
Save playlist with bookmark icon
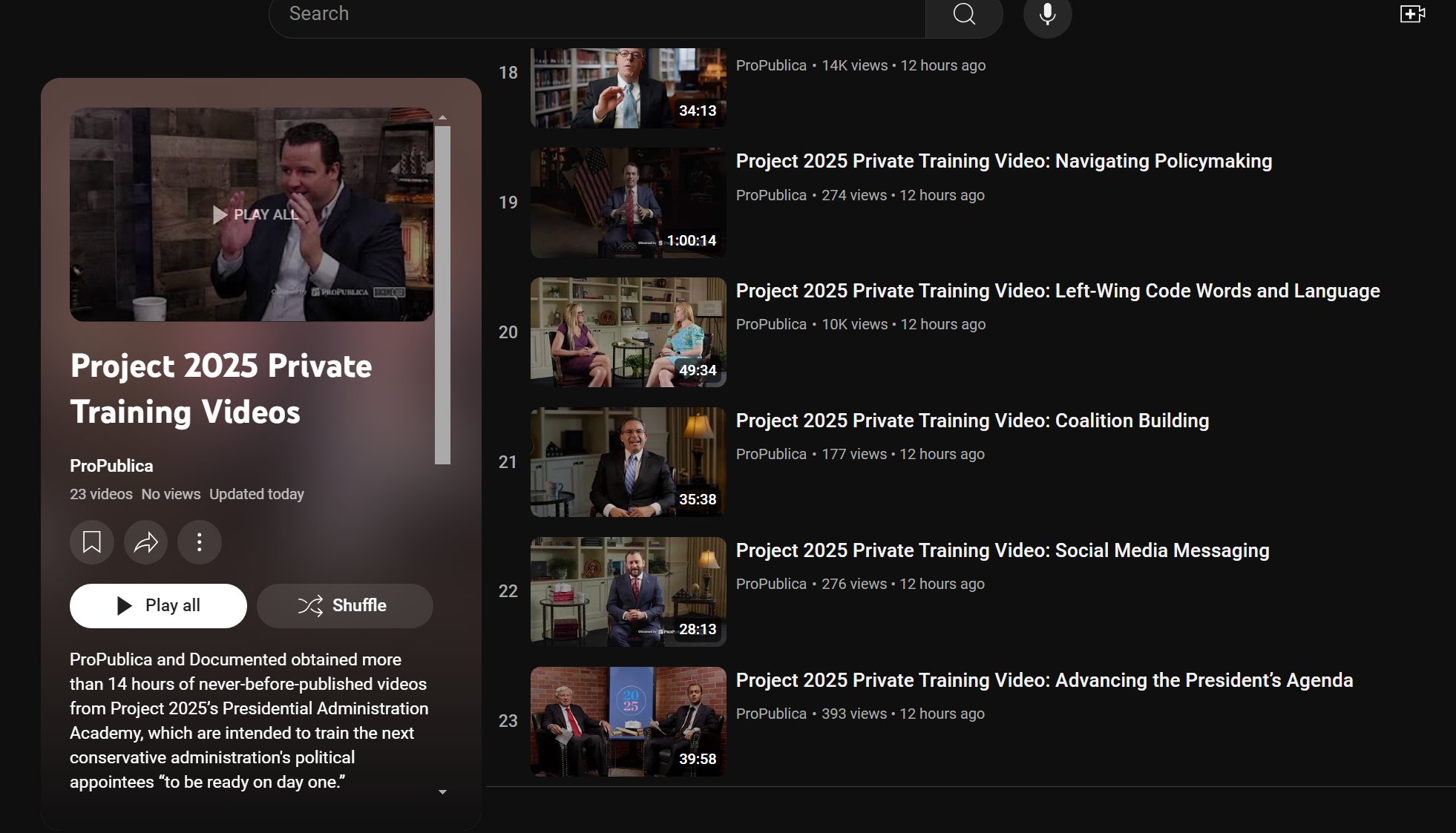92,542
